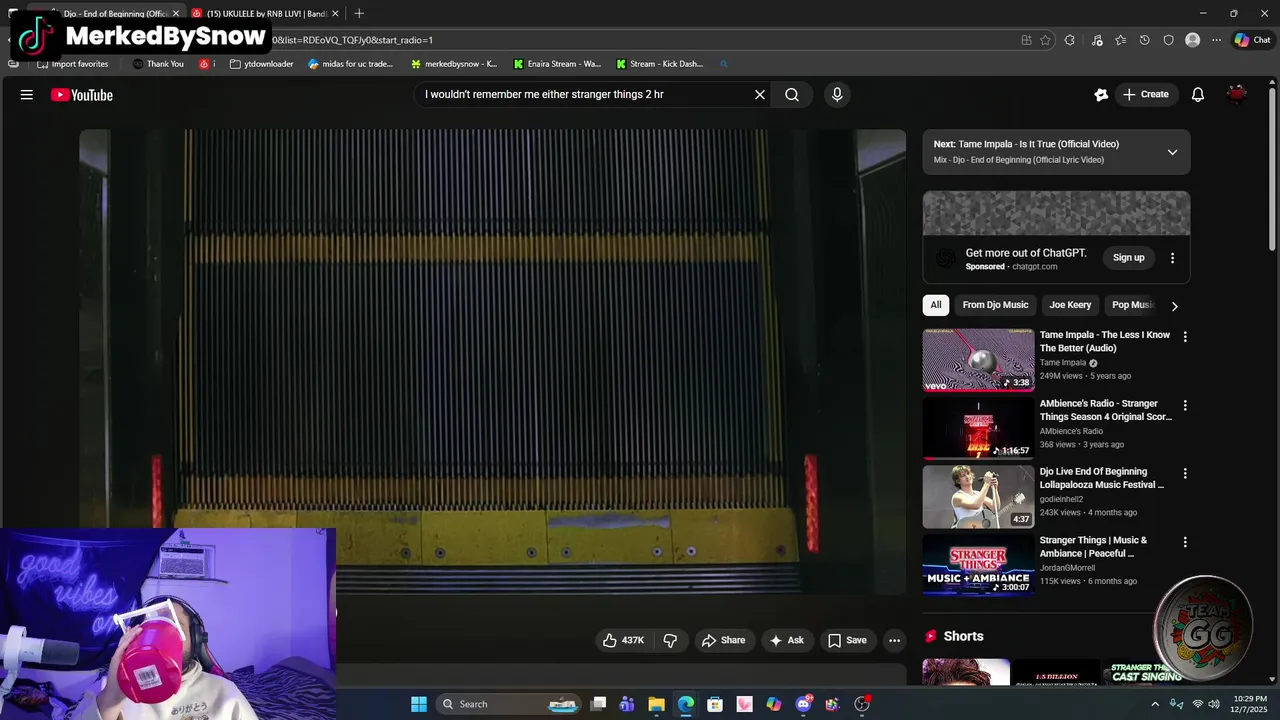The width and height of the screenshot is (1280, 720).
Task: Open browser essentials shield icon
Action: point(1169,40)
